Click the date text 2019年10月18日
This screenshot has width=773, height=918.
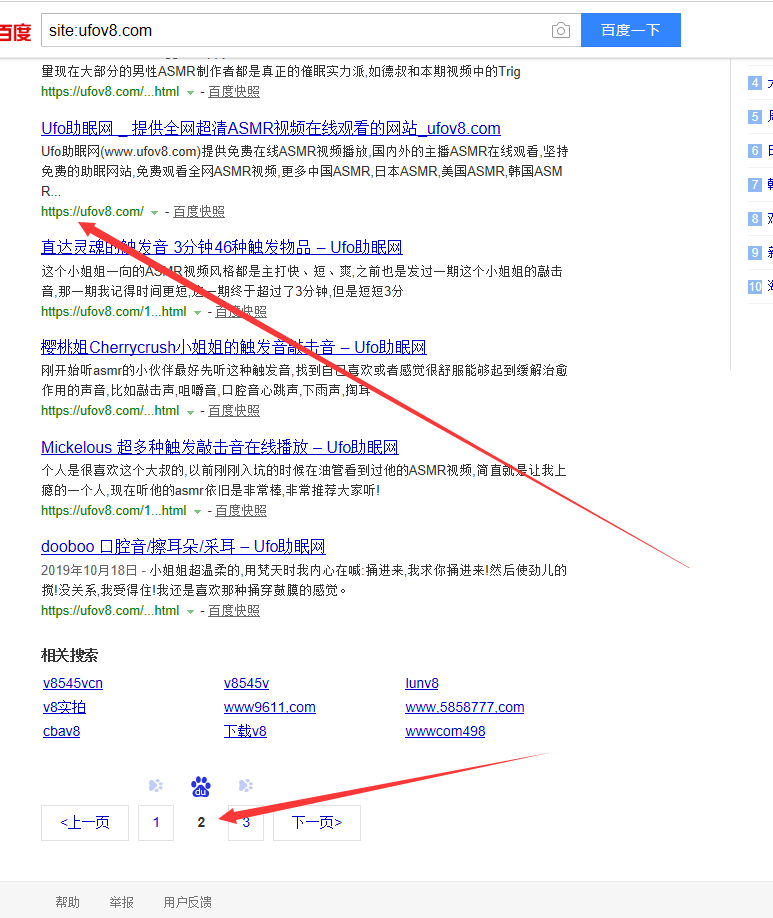click(x=89, y=570)
